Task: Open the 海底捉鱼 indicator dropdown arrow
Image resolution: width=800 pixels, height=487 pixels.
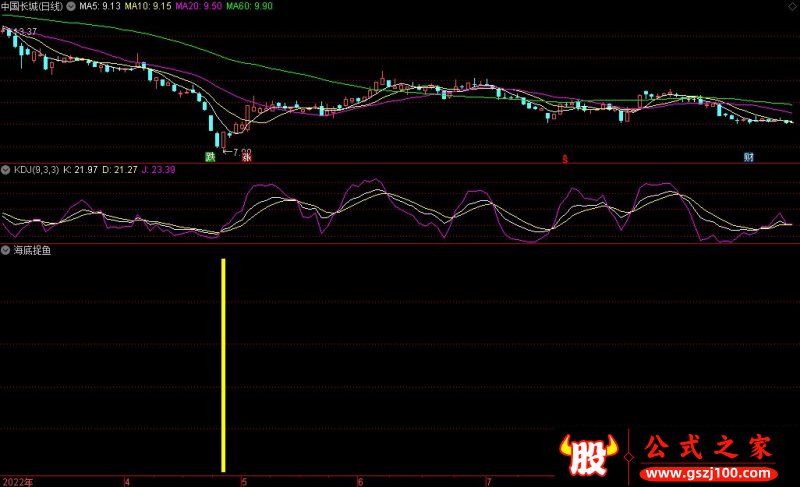Action: pos(6,250)
